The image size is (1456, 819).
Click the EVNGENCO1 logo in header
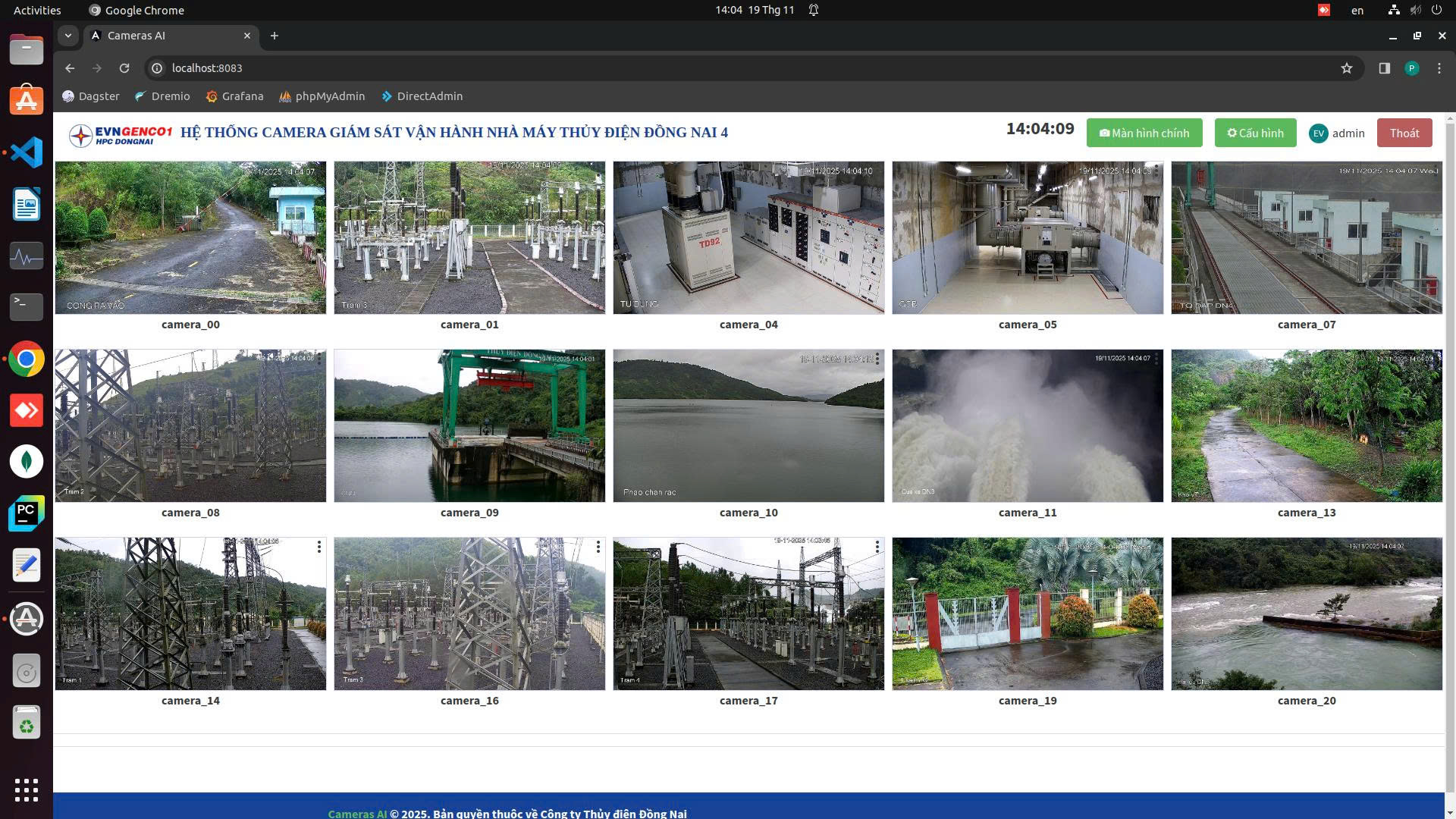pyautogui.click(x=121, y=134)
